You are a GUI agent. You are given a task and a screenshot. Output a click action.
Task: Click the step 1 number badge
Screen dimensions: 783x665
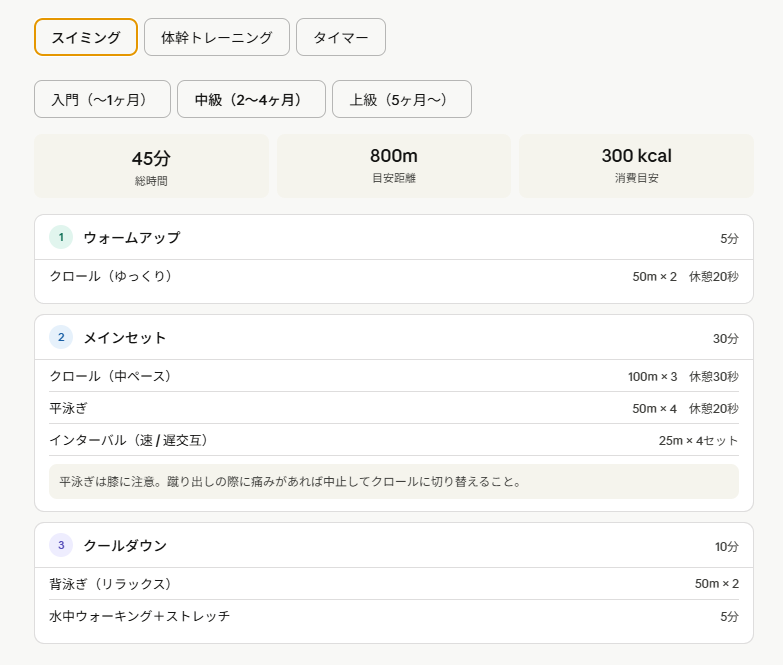point(61,237)
